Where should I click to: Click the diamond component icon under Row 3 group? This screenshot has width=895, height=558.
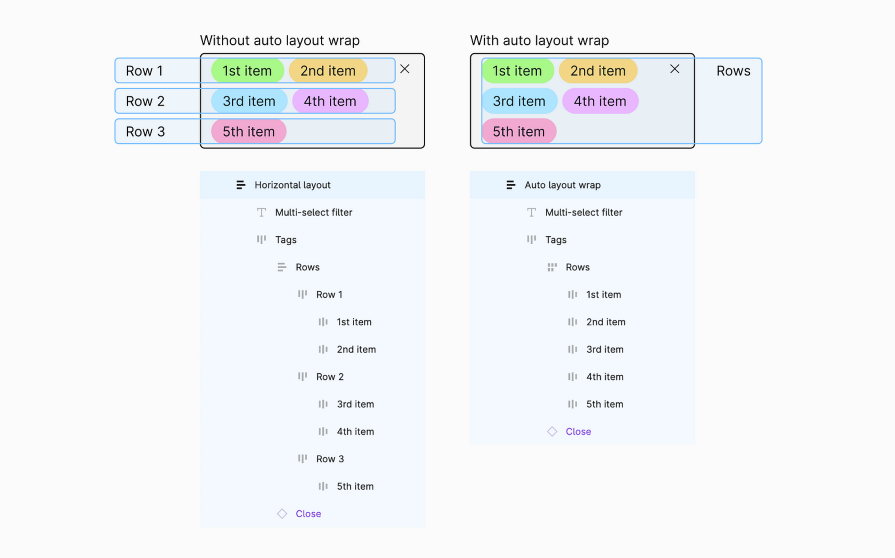(282, 514)
